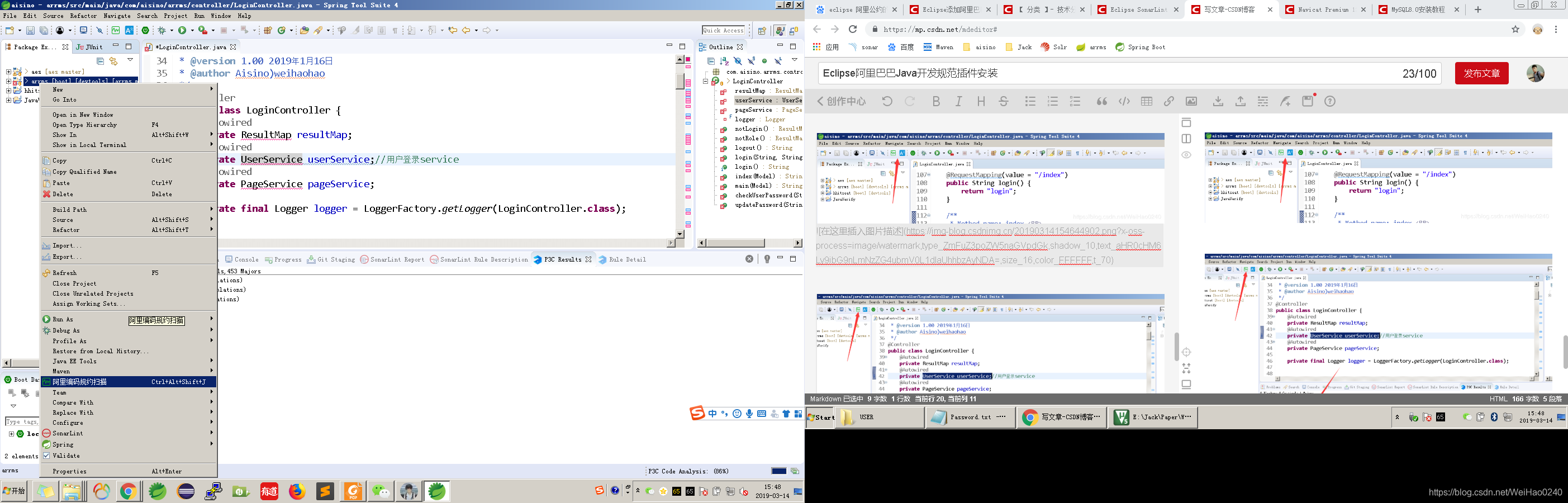
Task: Toggle Hide Local Types in Outline
Action: pyautogui.click(x=778, y=61)
